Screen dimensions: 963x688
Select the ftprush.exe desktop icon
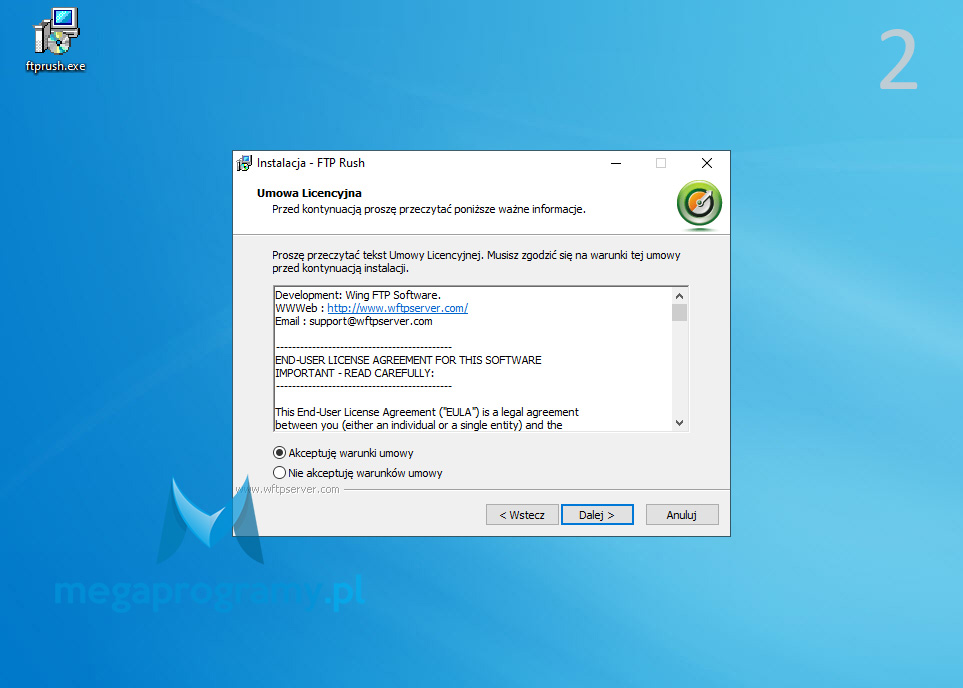click(56, 41)
